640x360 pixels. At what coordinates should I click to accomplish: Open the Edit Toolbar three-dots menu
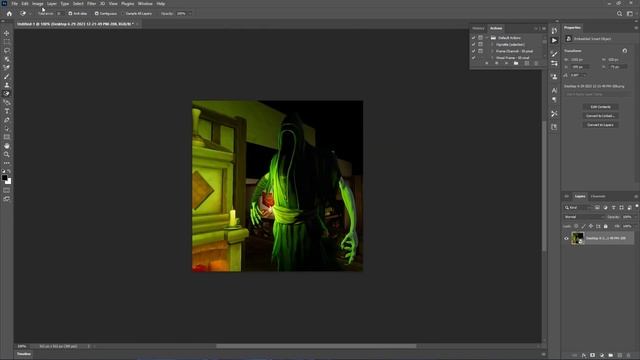[x=7, y=163]
